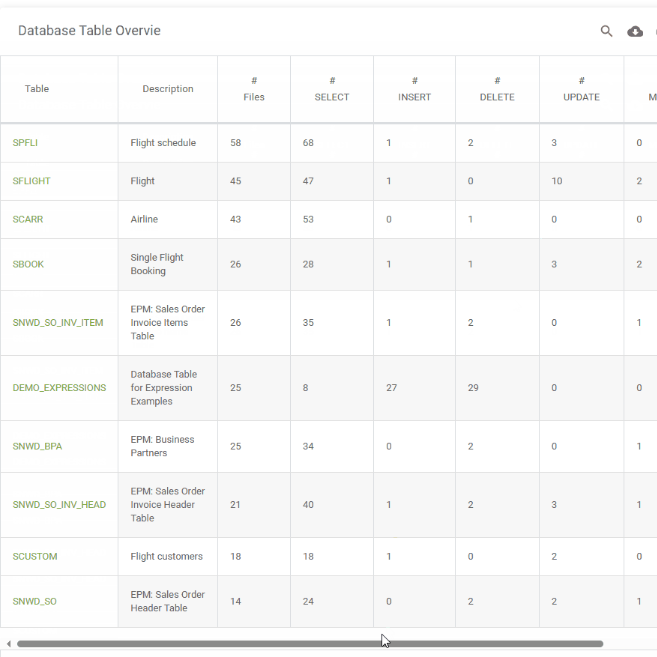Click the 'Flight schedule' description cell

(168, 143)
